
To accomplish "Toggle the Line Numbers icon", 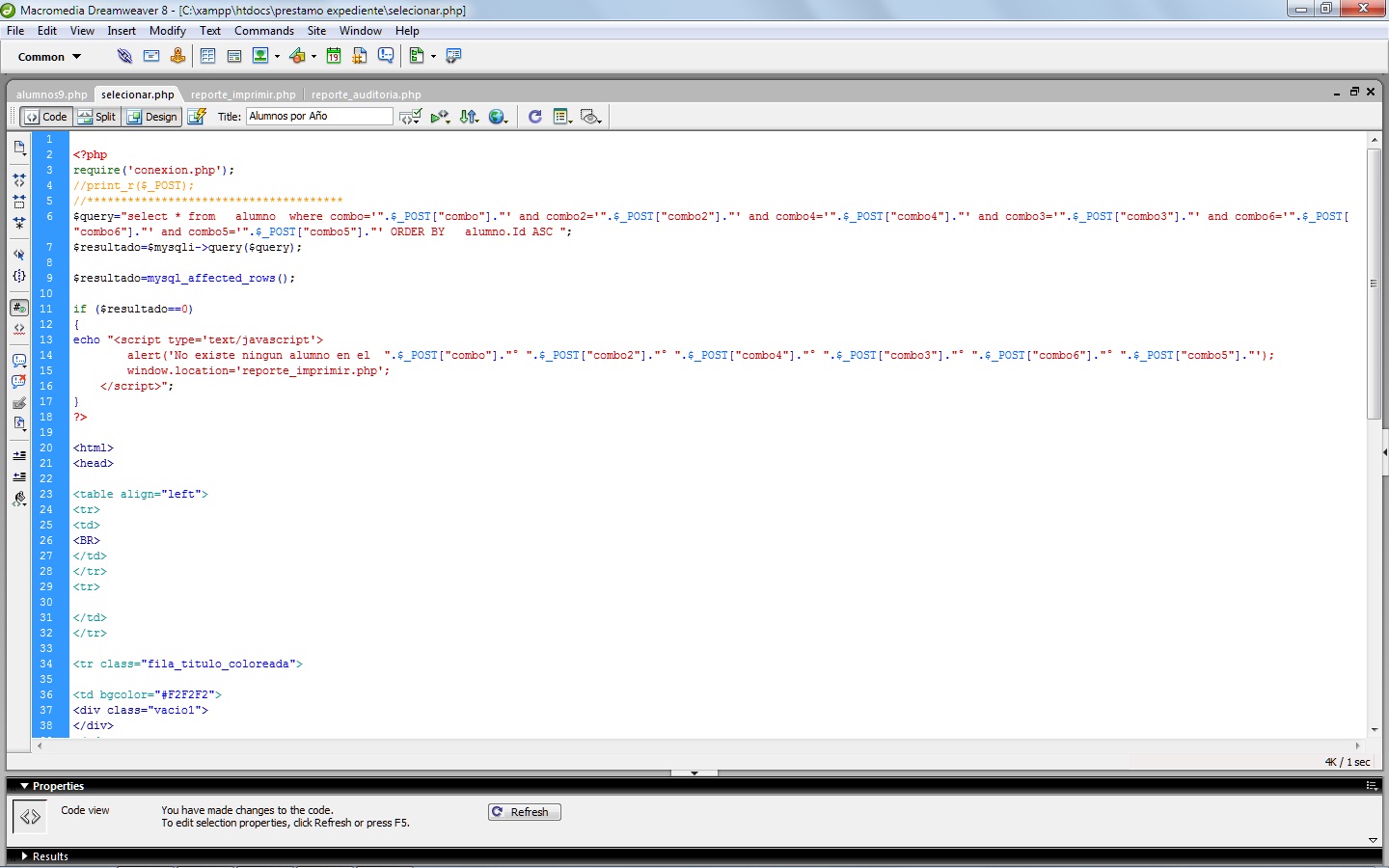I will click(x=19, y=308).
